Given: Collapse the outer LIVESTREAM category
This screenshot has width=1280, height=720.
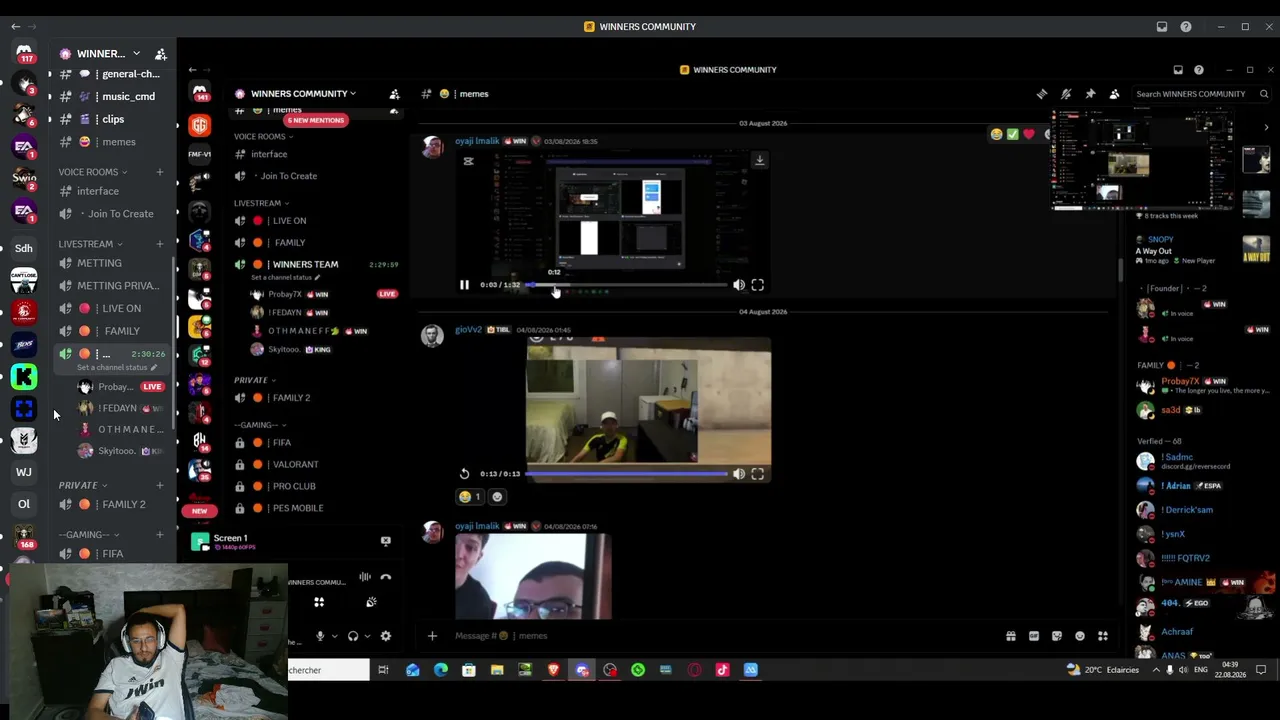Looking at the screenshot, I should point(90,244).
